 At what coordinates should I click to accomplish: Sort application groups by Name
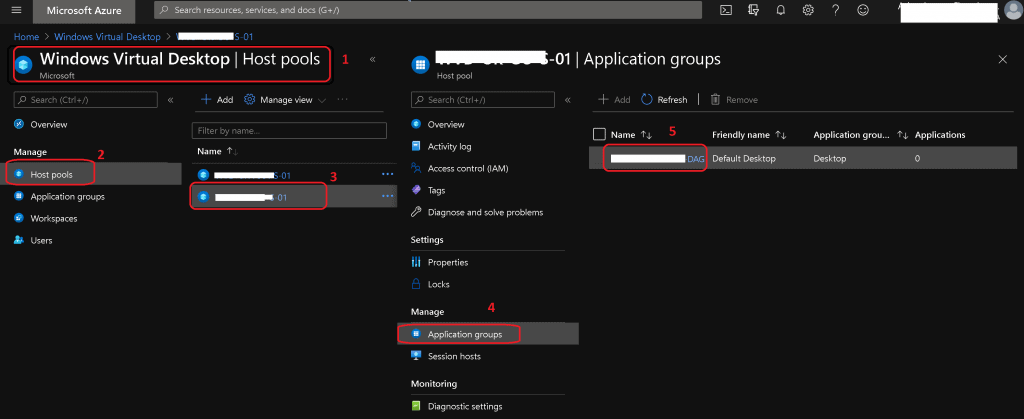point(631,134)
